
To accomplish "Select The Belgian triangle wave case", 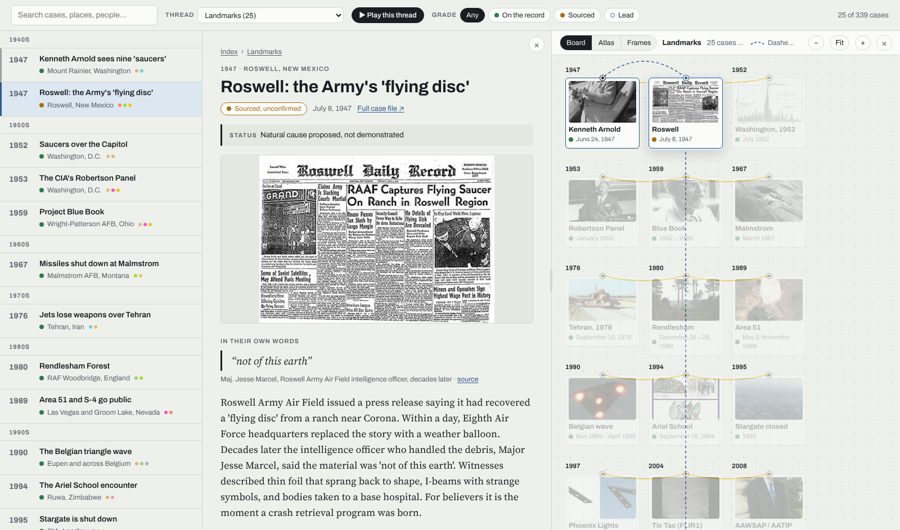I will point(101,457).
